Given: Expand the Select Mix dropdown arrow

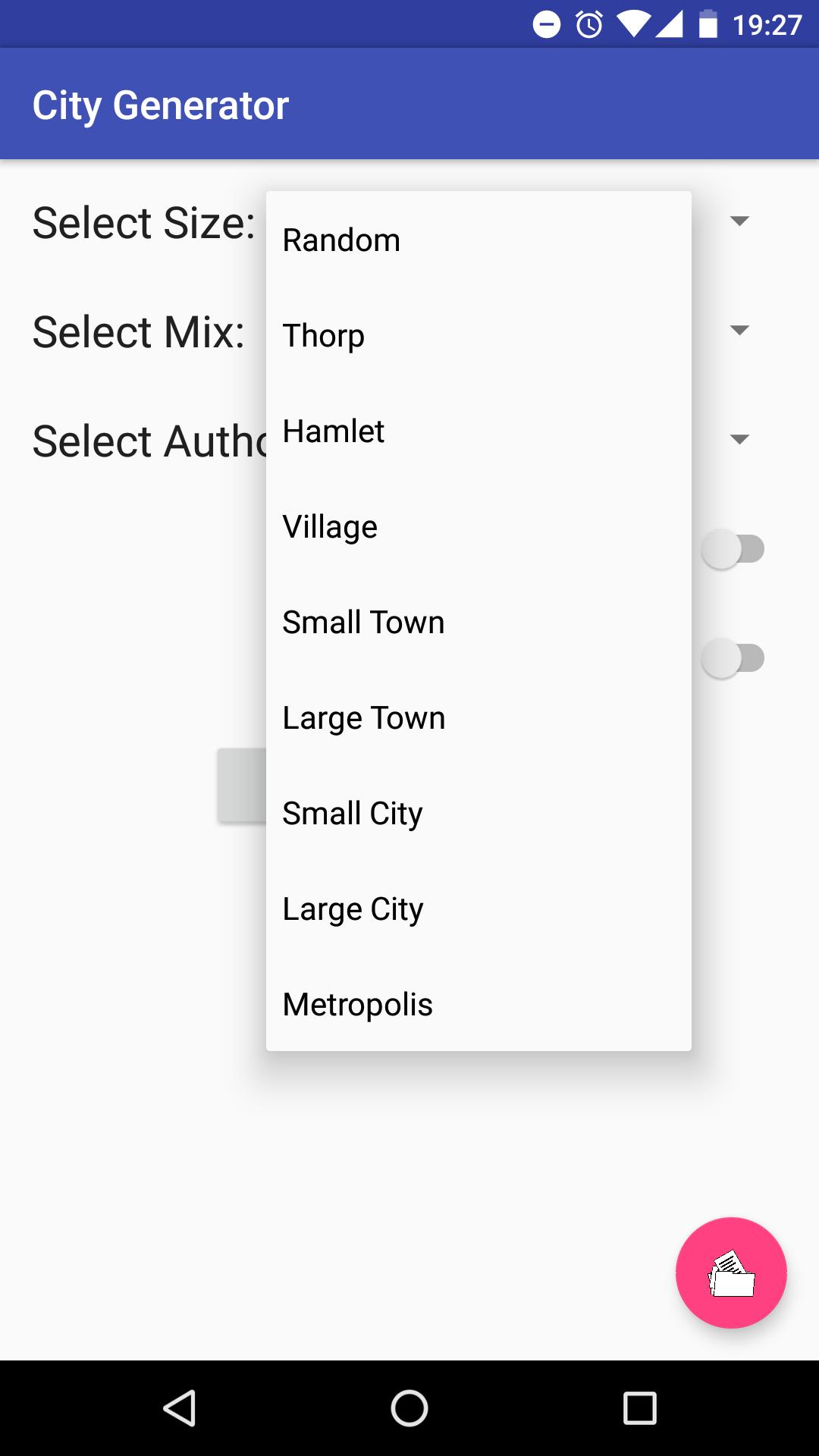Looking at the screenshot, I should coord(739,330).
